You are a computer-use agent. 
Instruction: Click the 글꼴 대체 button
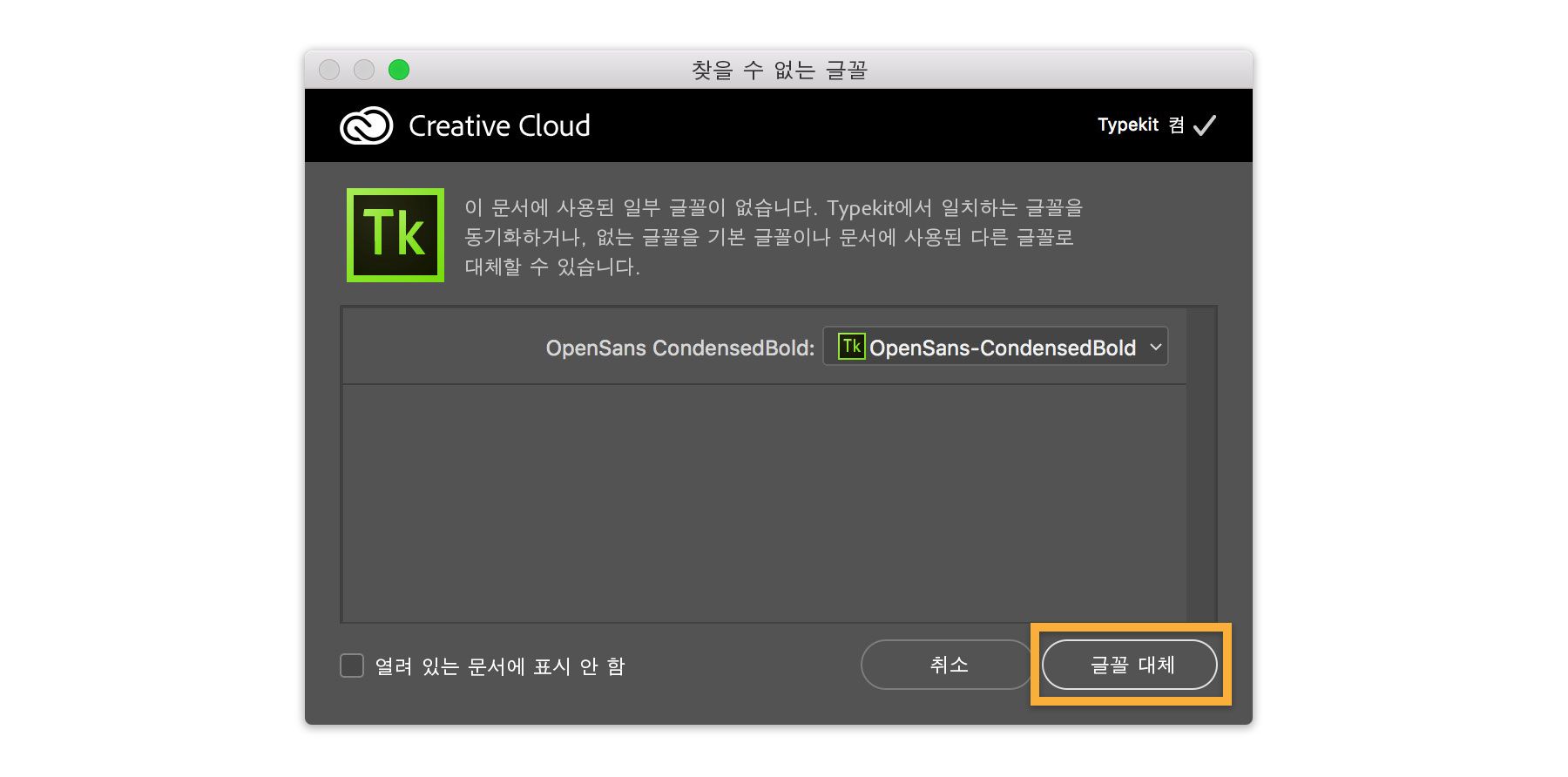1130,665
